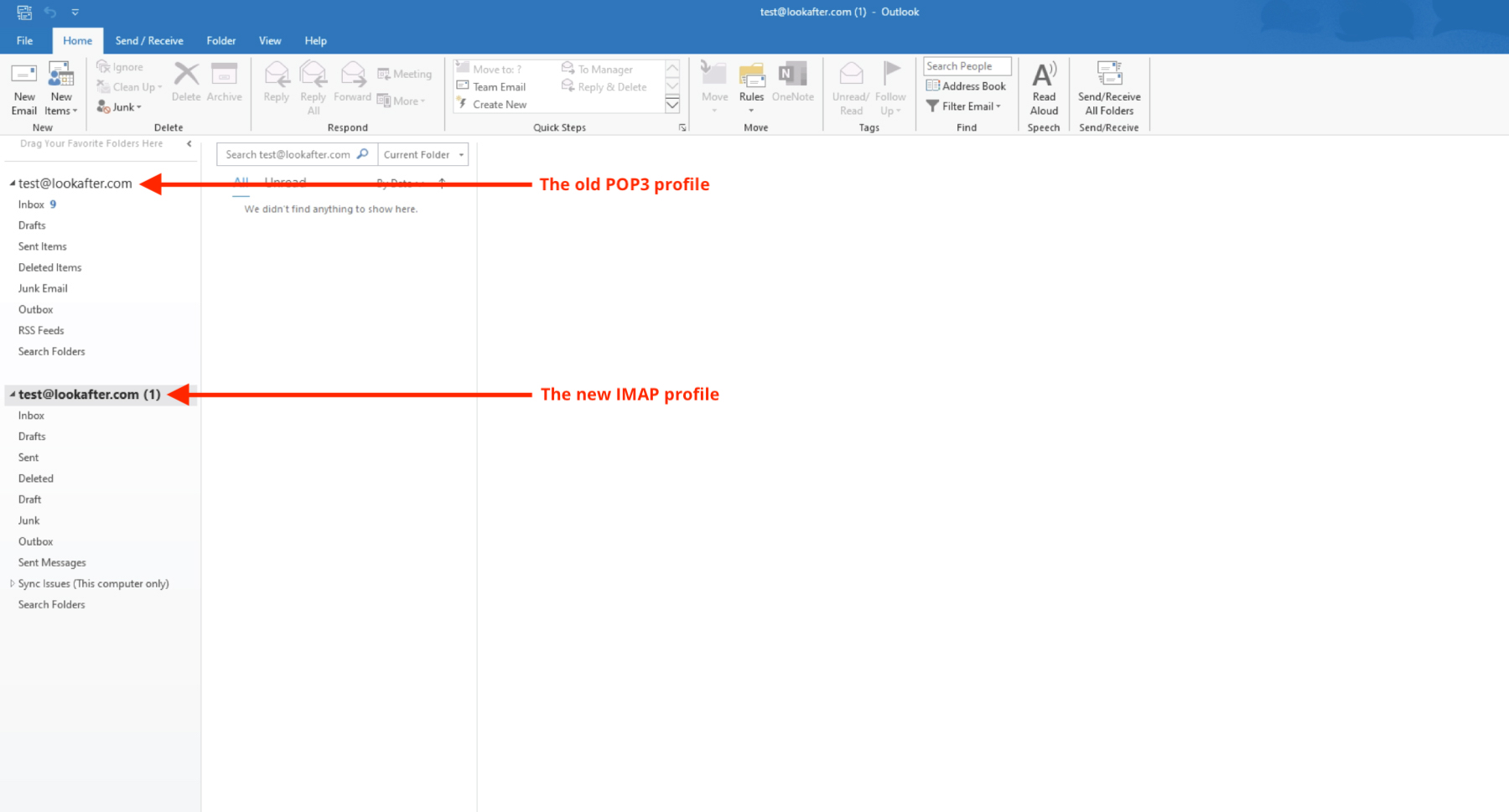Expand the Quick Steps gallery arrow
The image size is (1509, 812).
pyautogui.click(x=672, y=105)
